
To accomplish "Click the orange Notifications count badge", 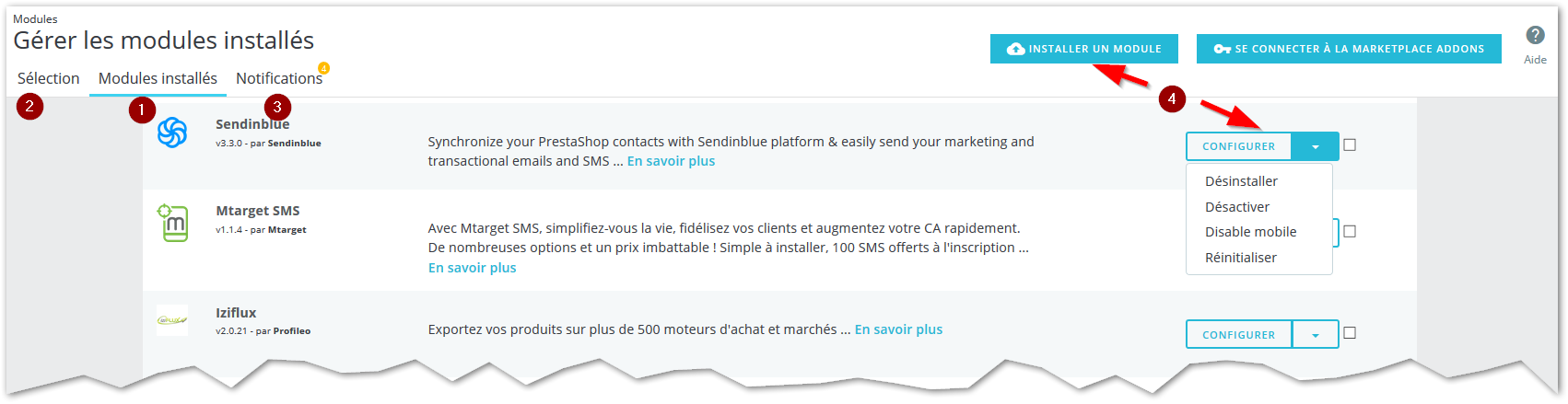I will pos(324,68).
